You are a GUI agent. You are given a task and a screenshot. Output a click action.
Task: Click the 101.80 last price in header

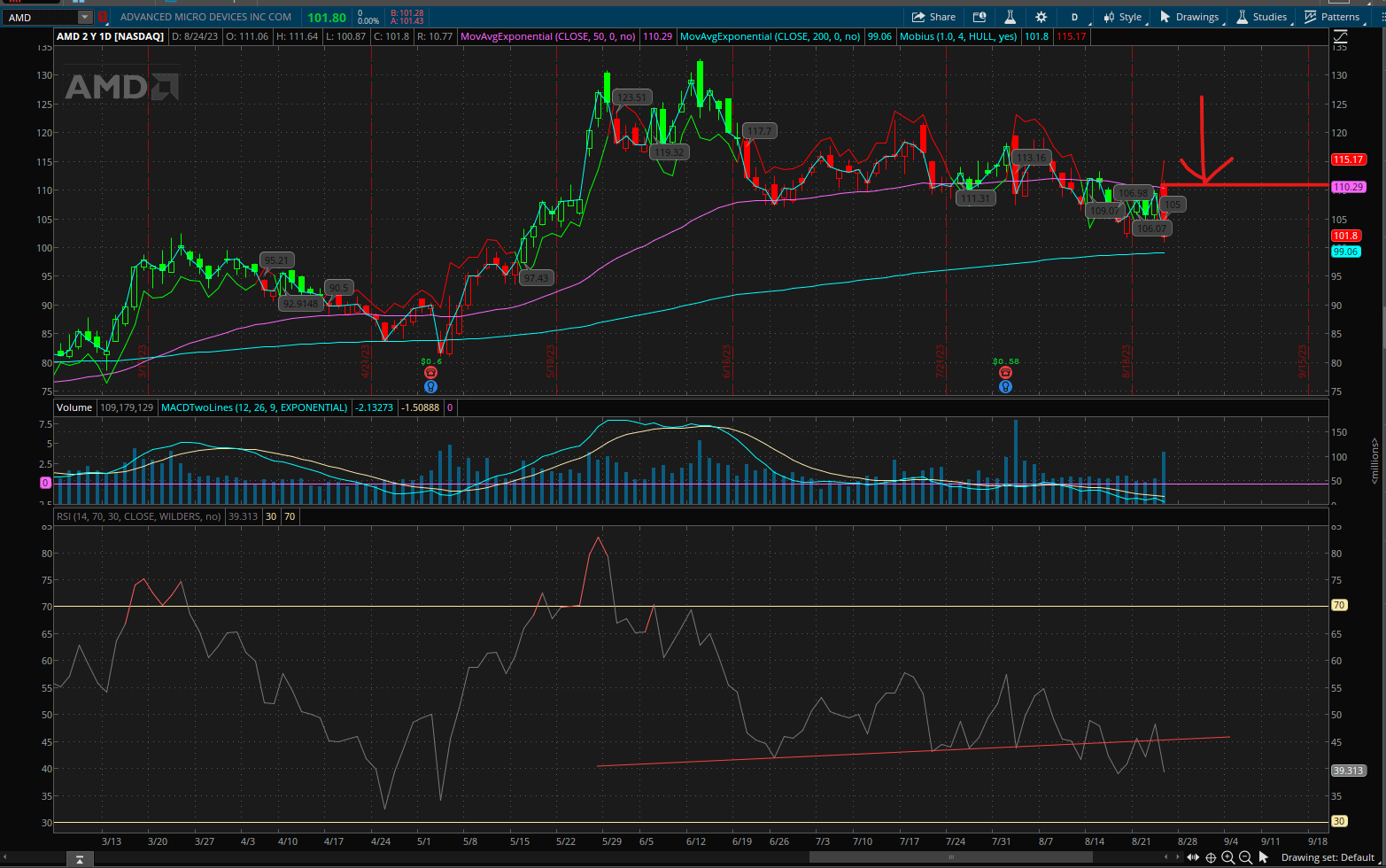(x=327, y=17)
